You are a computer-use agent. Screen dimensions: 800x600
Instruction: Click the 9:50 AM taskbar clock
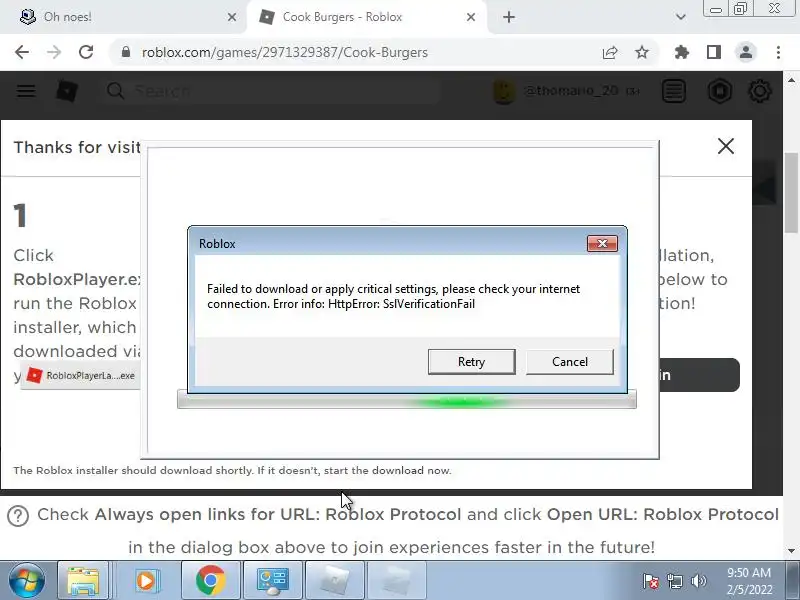[x=749, y=572]
